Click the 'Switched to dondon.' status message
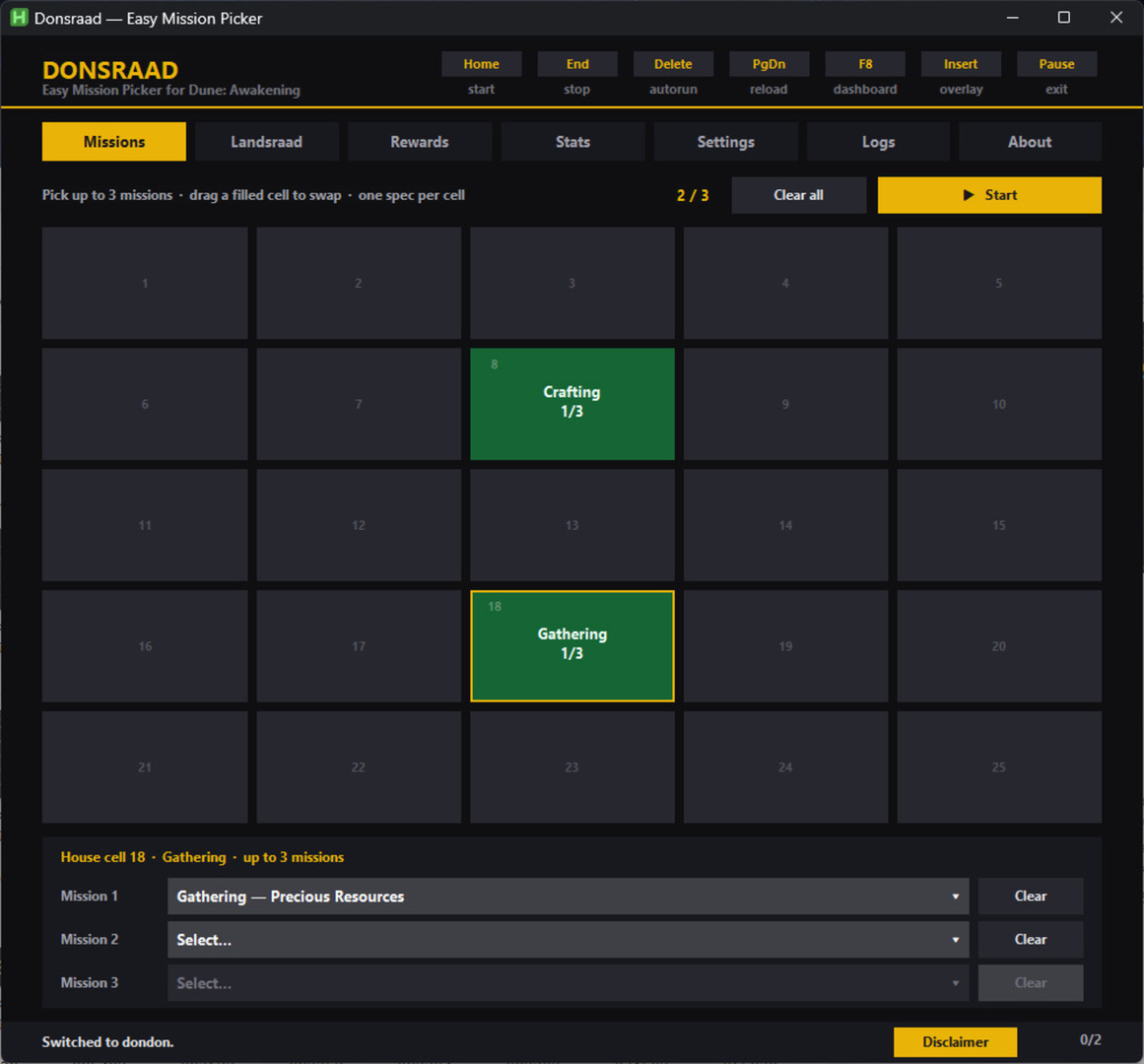 pos(107,1042)
